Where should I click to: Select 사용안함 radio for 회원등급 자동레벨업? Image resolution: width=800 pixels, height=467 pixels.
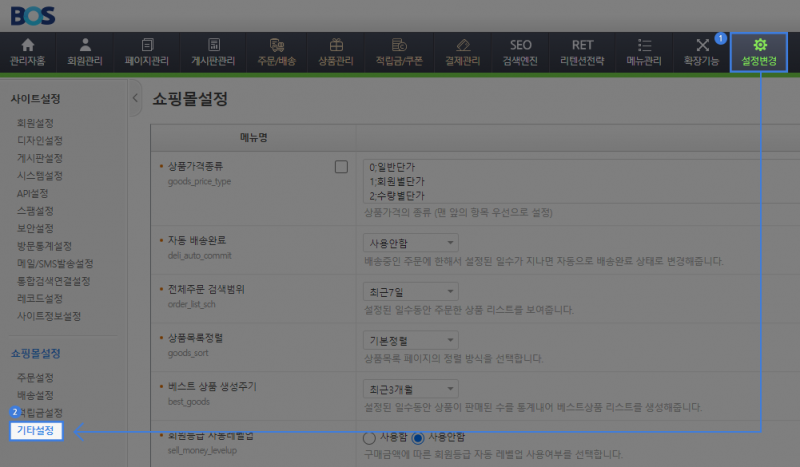(418, 437)
